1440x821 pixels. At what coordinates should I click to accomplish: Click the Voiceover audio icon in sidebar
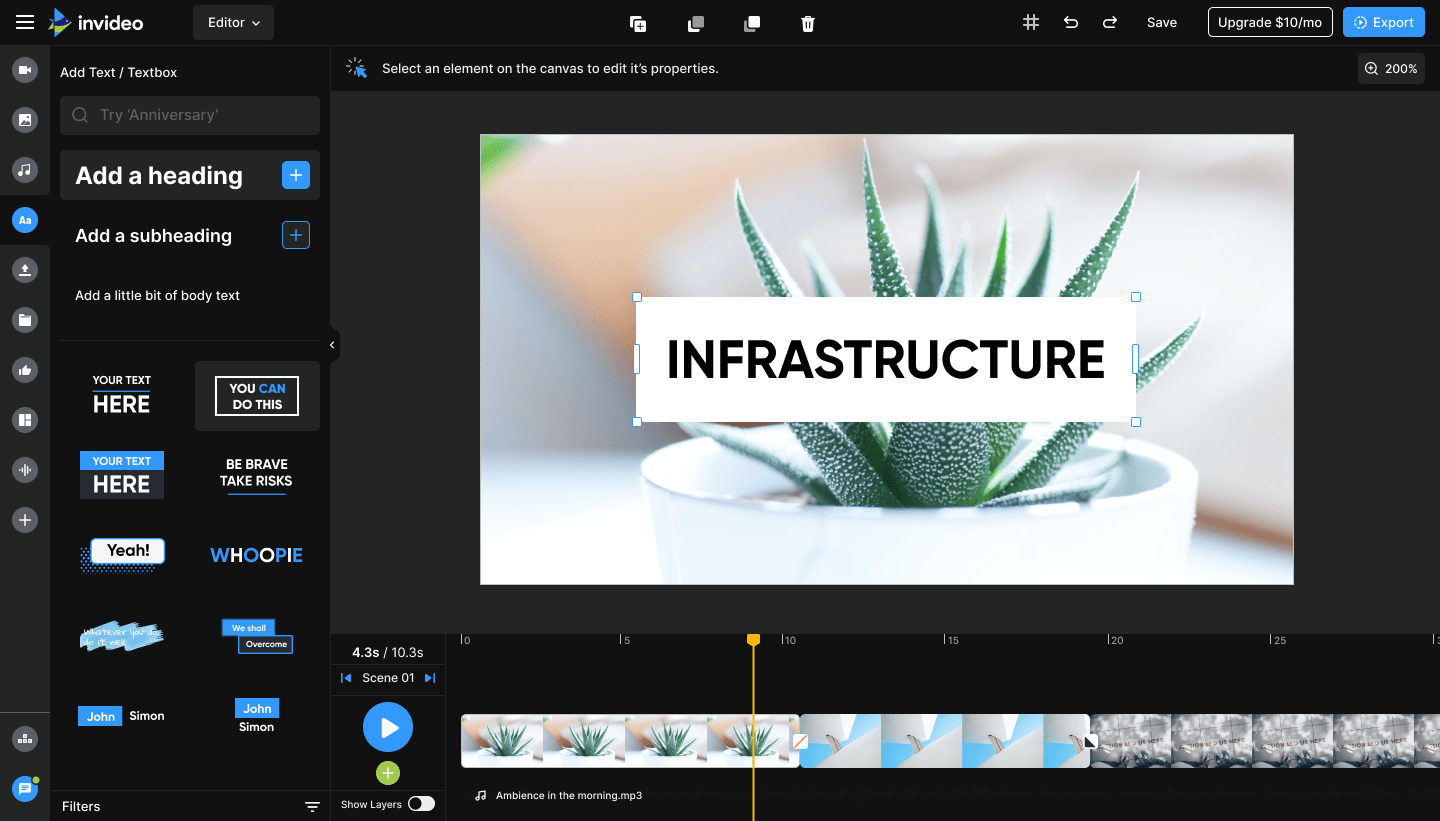click(25, 470)
